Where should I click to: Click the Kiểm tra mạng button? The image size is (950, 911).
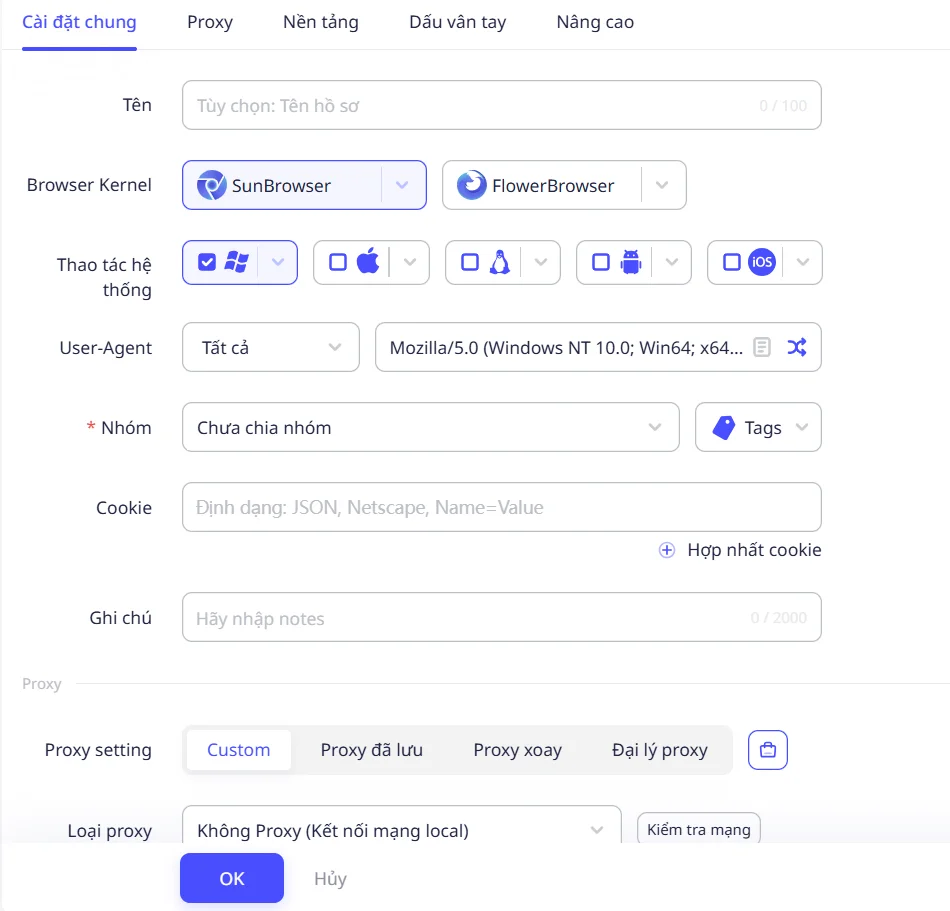(699, 829)
